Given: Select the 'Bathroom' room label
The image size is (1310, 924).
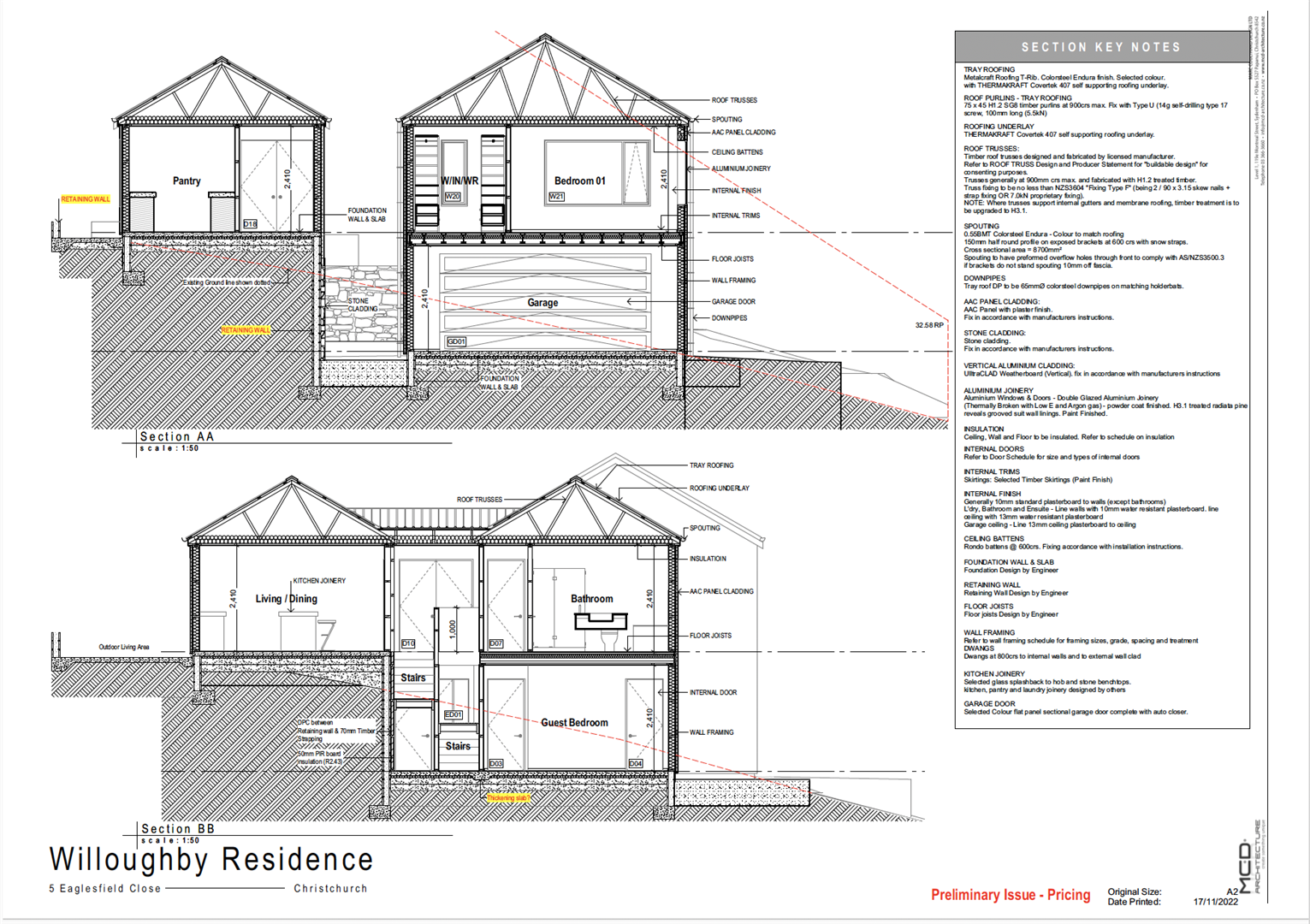Looking at the screenshot, I should tap(592, 599).
